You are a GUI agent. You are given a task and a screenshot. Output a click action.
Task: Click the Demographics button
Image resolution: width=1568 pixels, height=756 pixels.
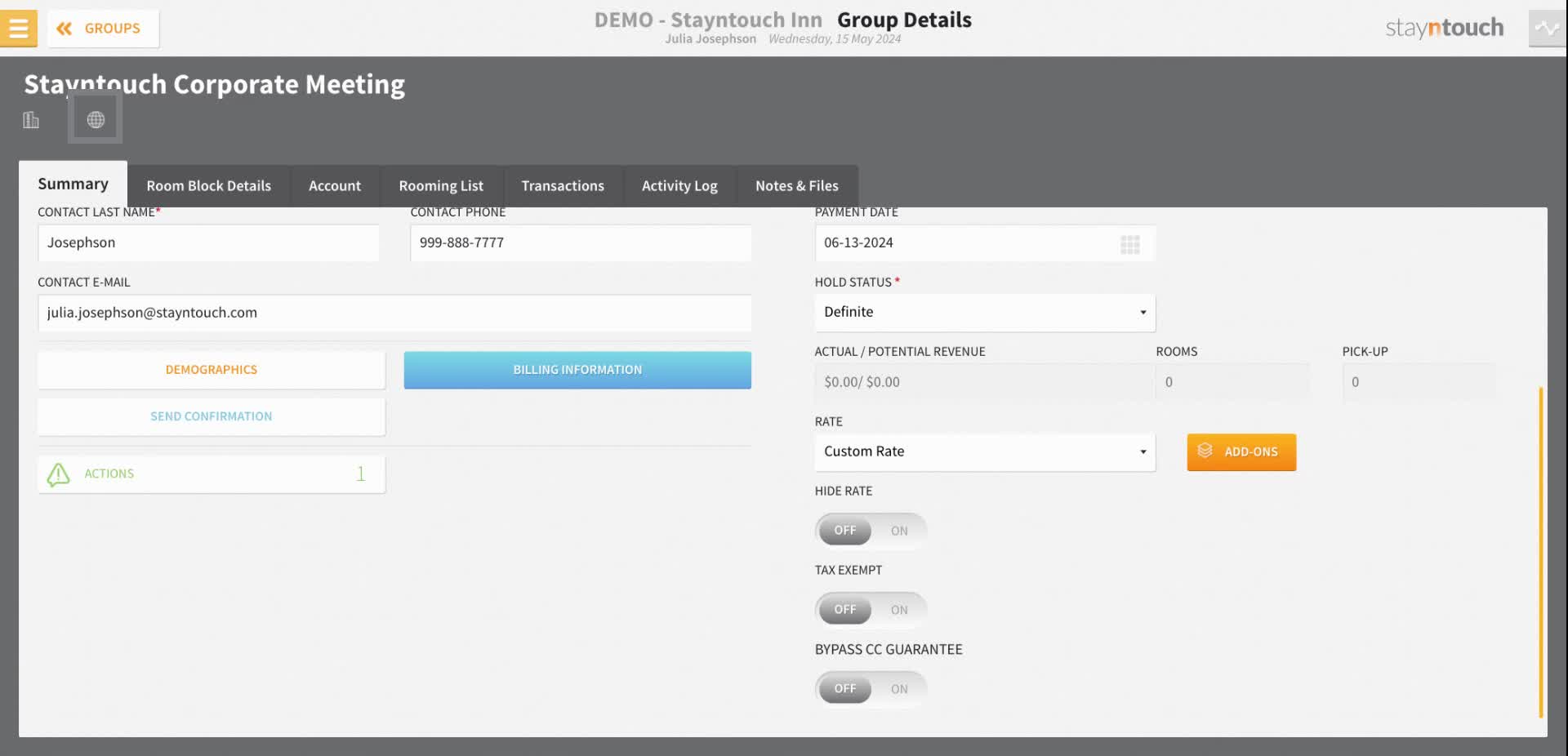[212, 370]
